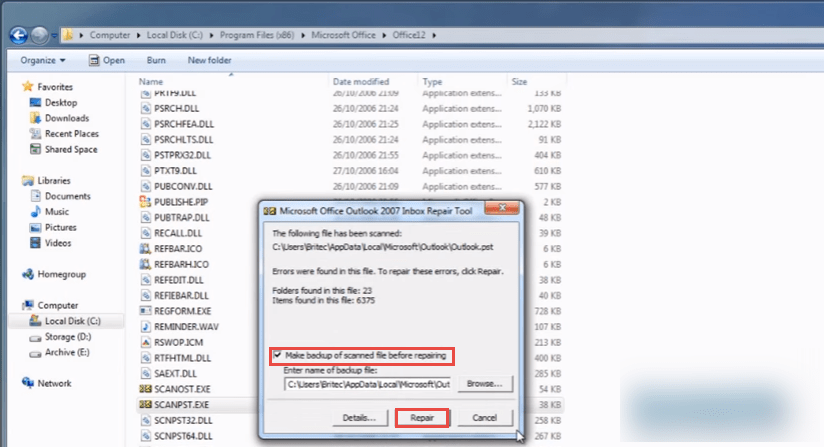
Task: Click the SCANPST.EXE file icon
Action: click(145, 404)
